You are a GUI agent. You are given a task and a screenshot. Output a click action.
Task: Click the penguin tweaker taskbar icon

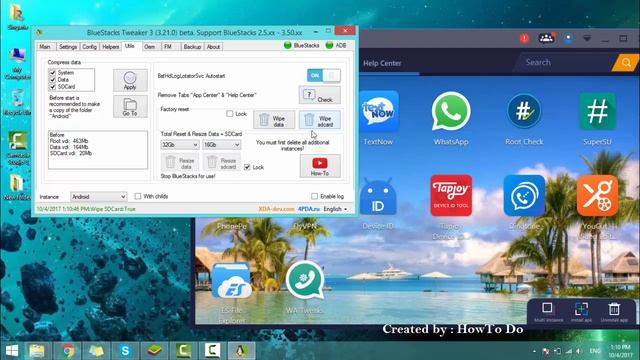241,351
